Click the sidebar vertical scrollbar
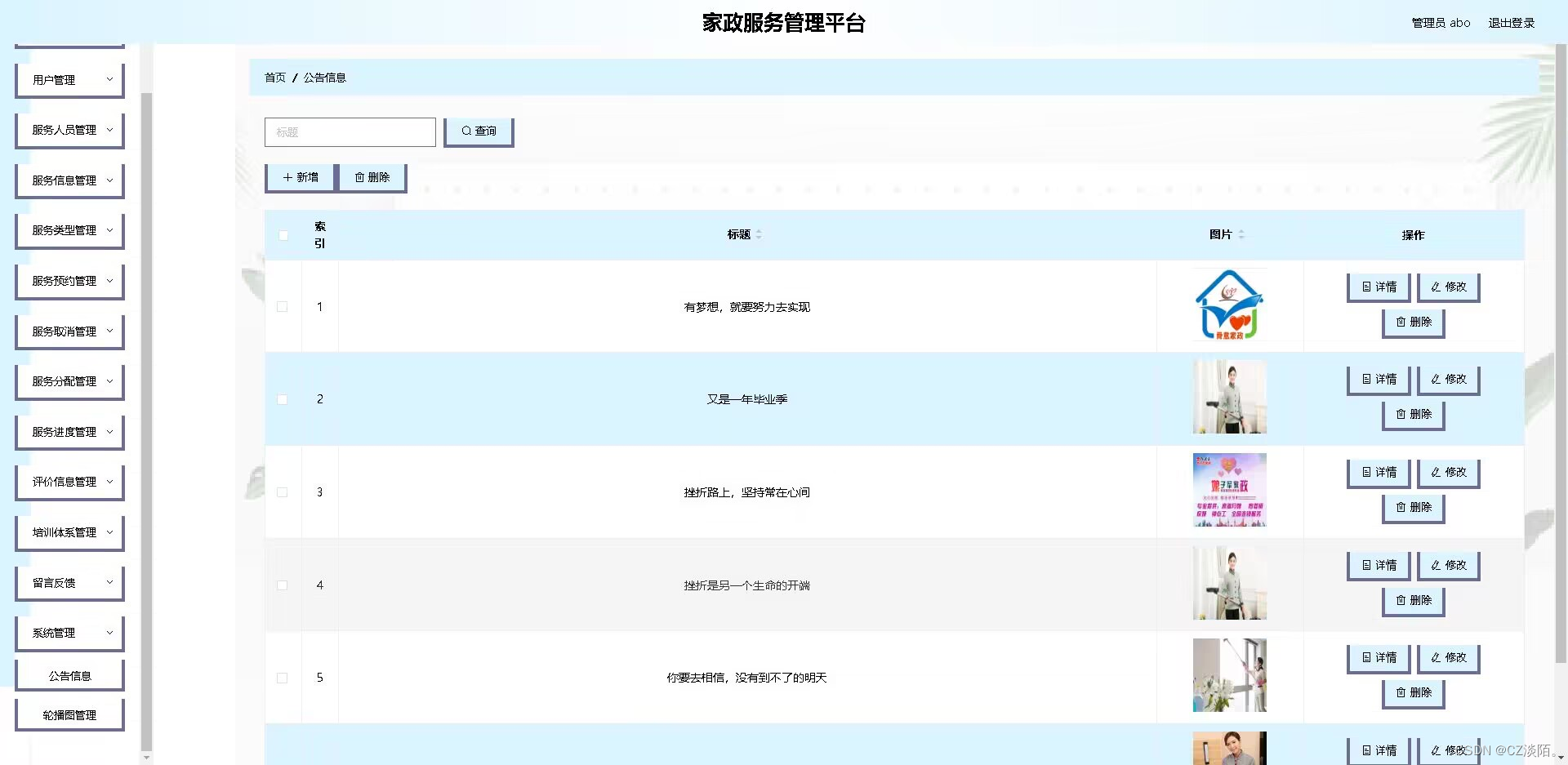 coord(147,420)
